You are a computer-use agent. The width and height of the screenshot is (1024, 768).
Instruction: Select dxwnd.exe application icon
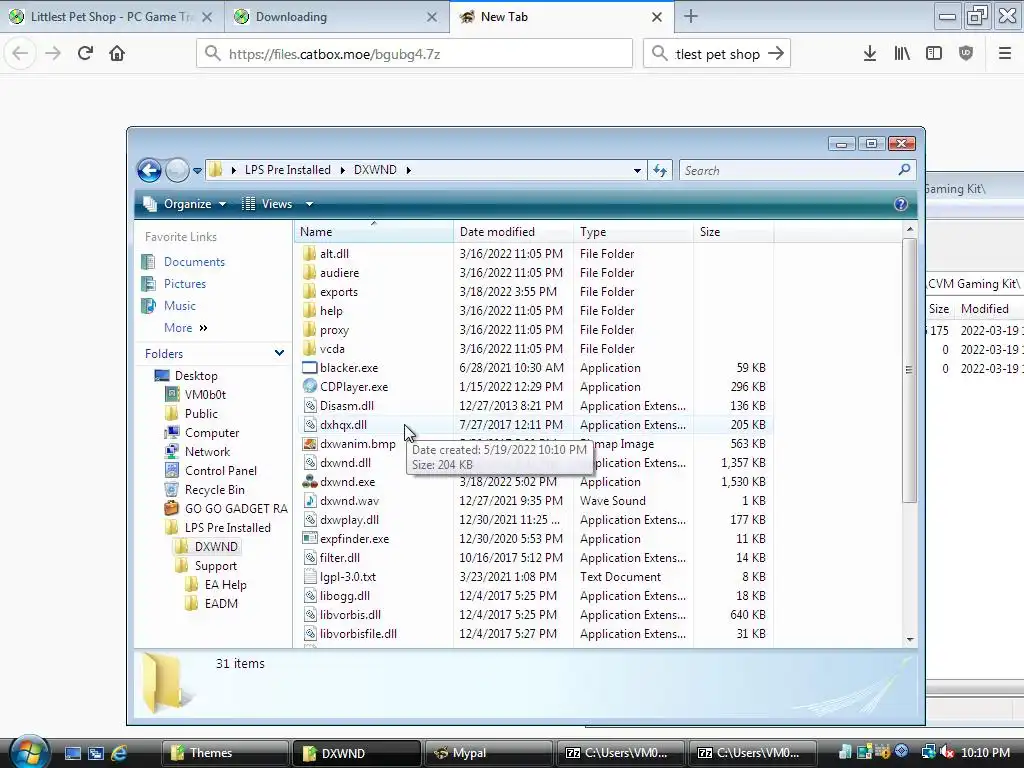click(x=310, y=482)
